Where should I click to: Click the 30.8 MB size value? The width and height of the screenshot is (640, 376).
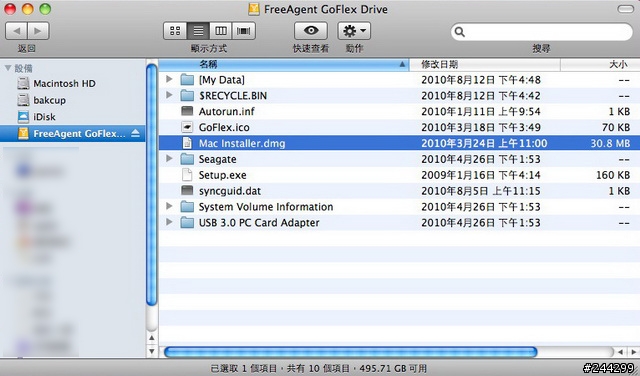click(610, 143)
